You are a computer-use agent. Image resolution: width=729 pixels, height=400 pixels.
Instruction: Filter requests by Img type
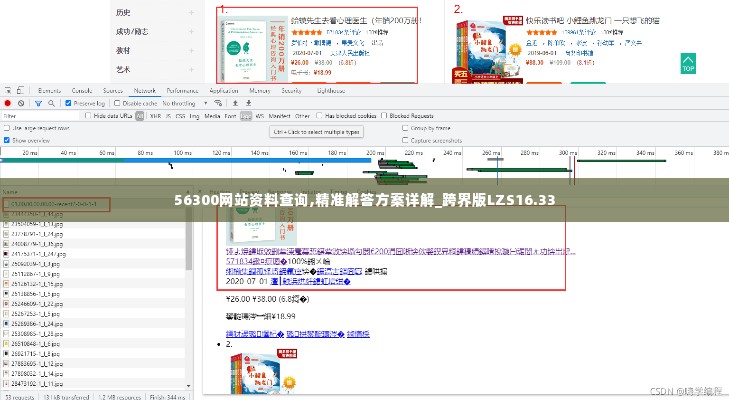[194, 116]
